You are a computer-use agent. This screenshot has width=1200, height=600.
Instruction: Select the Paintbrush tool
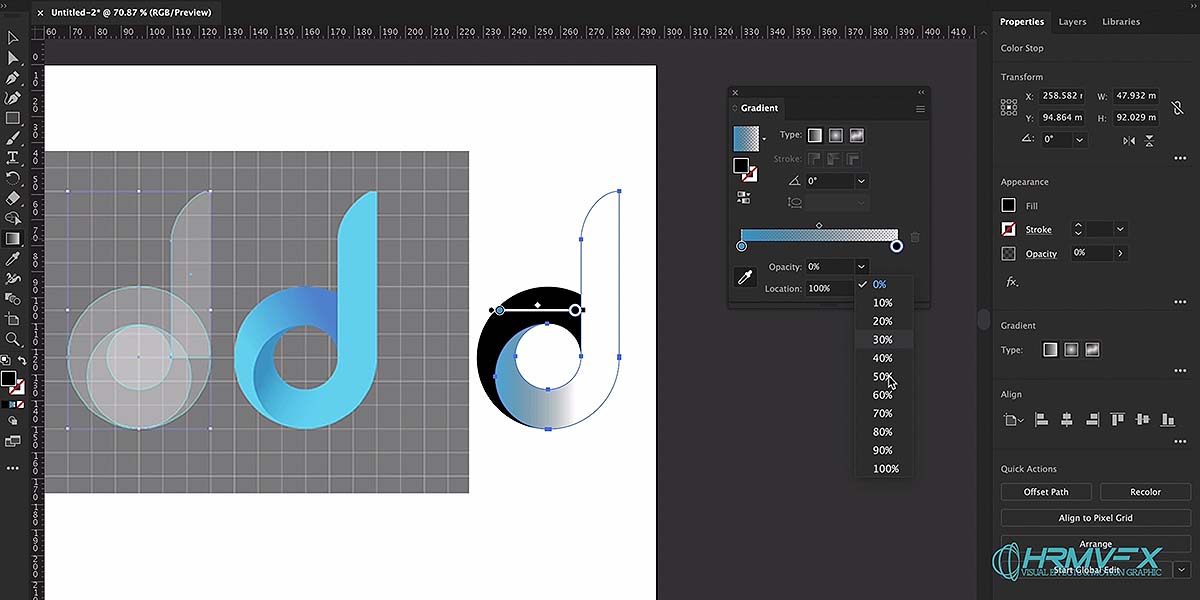[x=13, y=138]
